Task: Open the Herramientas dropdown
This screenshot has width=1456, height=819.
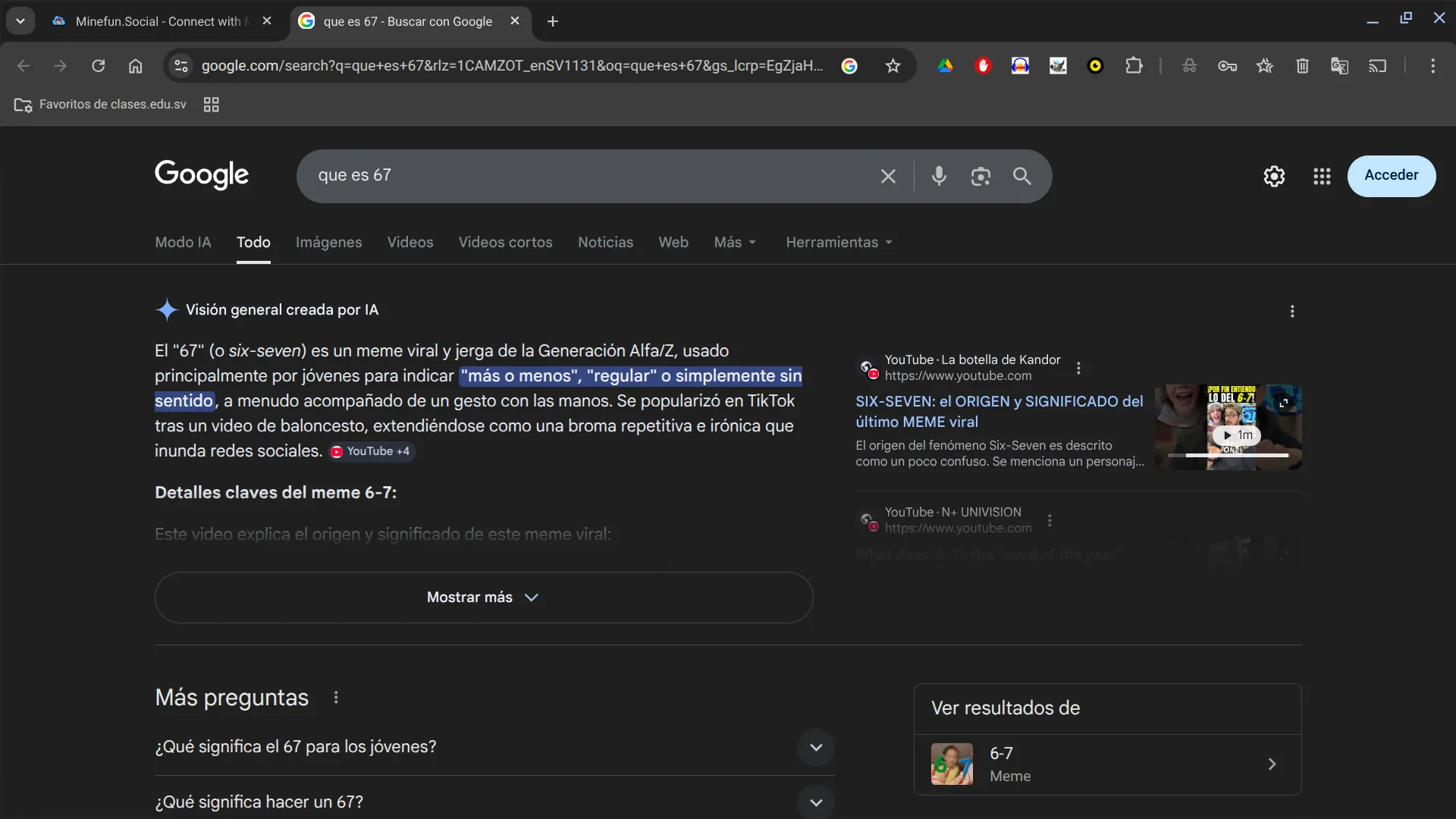Action: 839,242
